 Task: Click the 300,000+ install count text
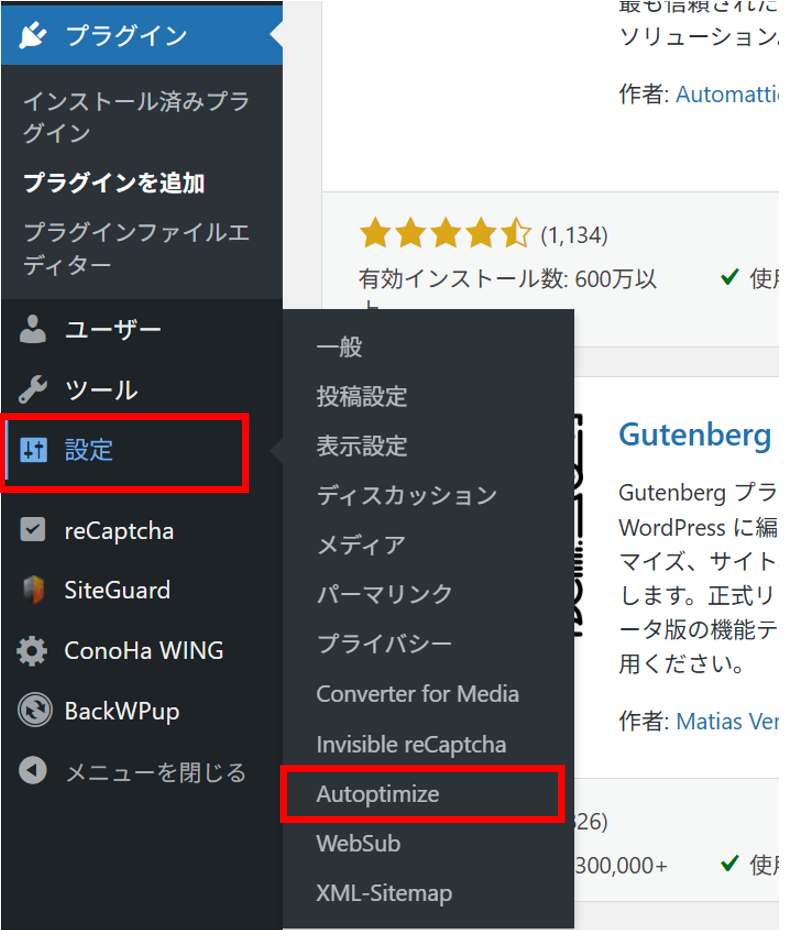coord(621,866)
